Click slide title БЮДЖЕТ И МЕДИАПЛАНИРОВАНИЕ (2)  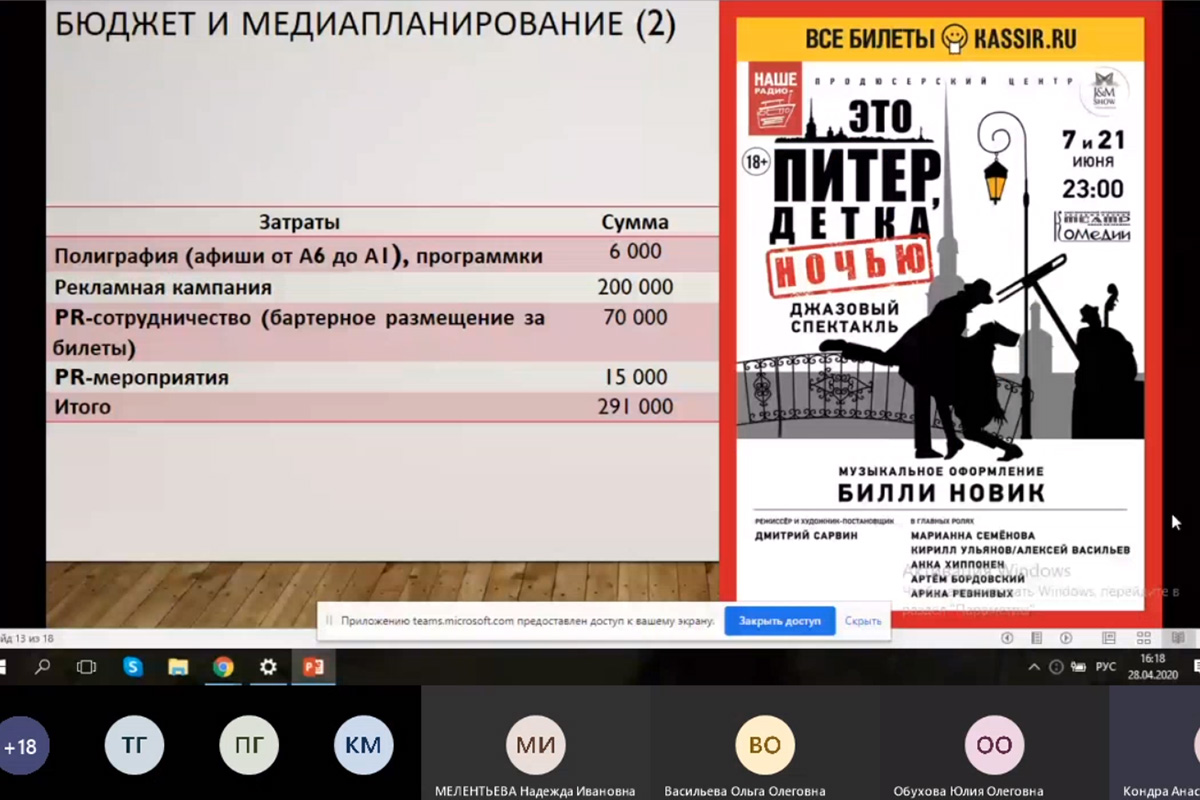click(365, 25)
